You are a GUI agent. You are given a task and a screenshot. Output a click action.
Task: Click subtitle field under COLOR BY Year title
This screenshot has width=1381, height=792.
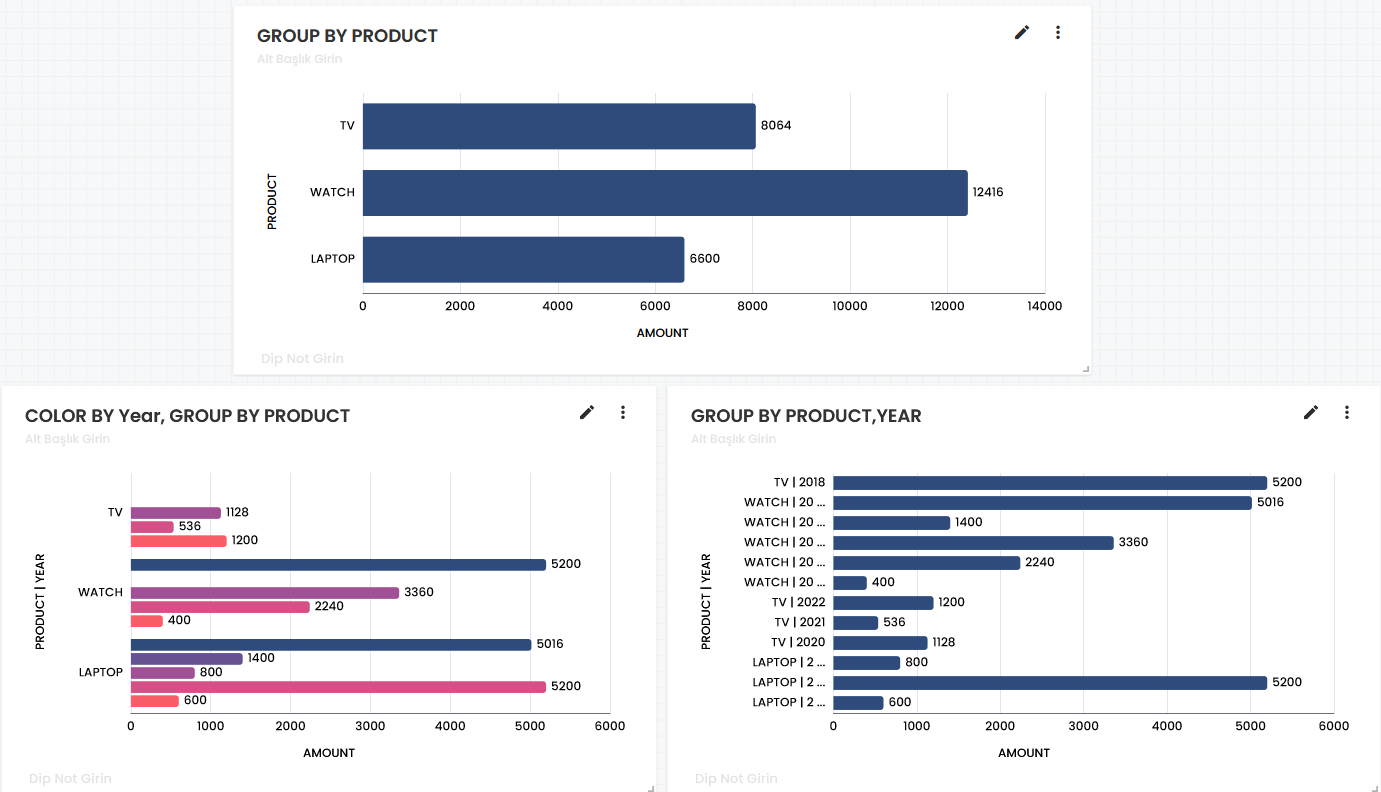tap(67, 439)
